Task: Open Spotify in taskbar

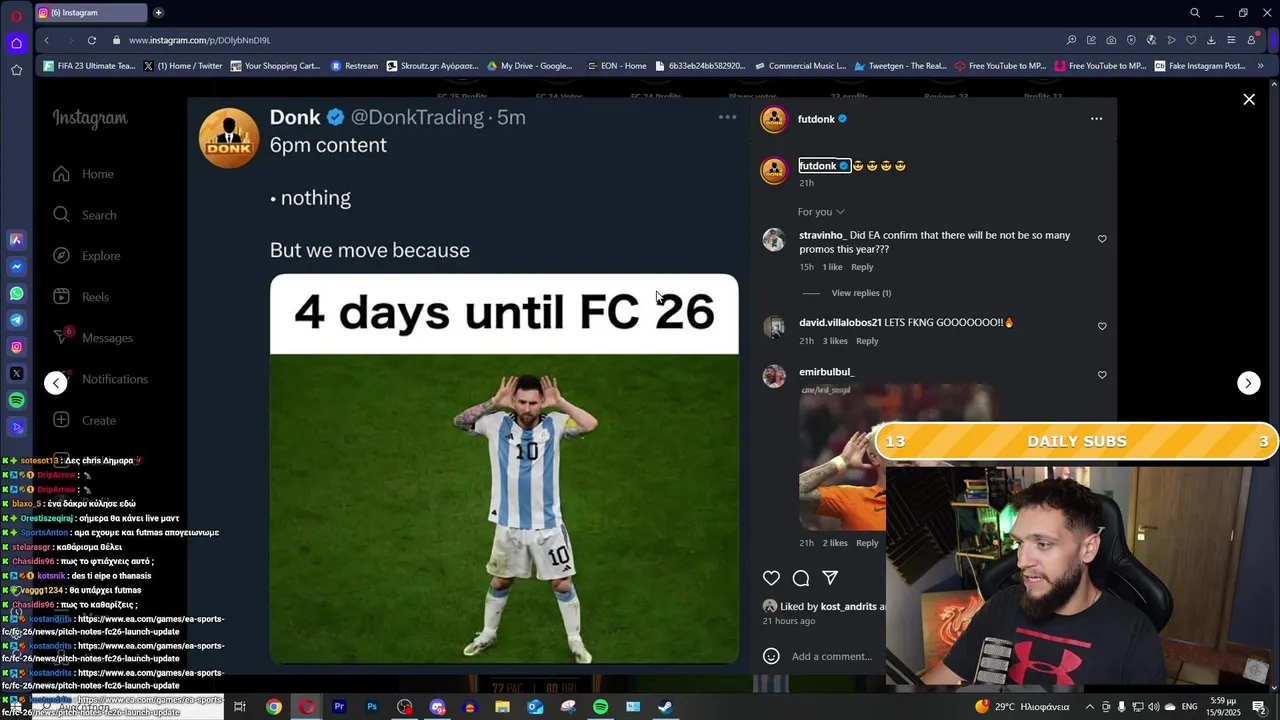Action: pyautogui.click(x=600, y=707)
